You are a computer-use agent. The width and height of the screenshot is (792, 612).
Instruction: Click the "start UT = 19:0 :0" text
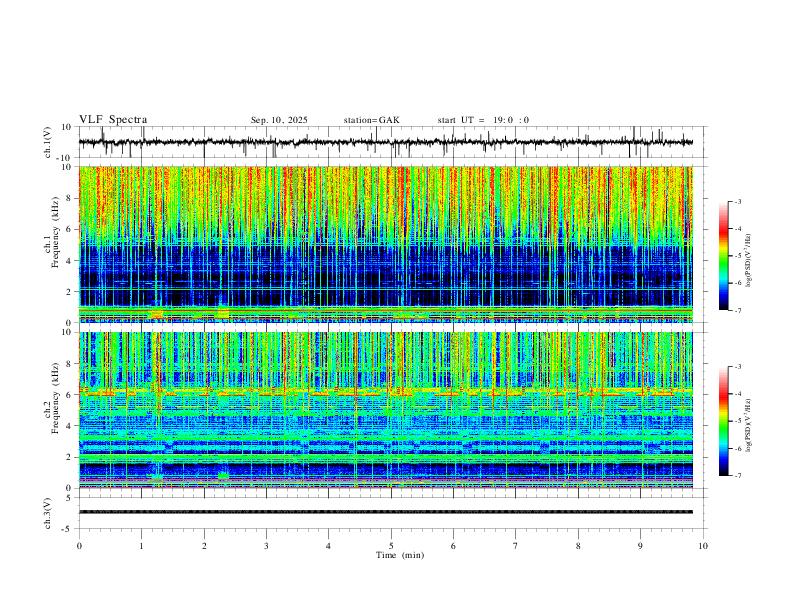point(483,120)
